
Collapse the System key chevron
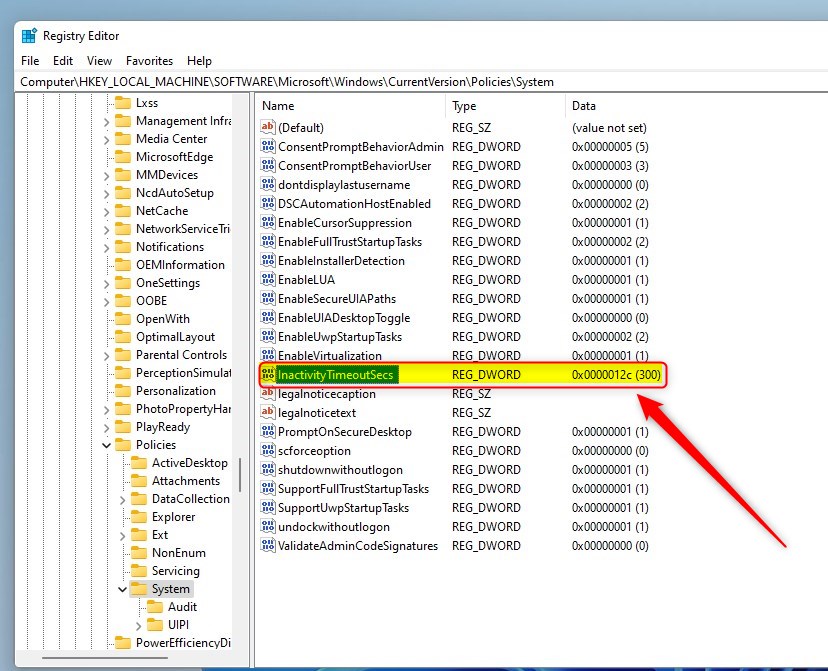[x=122, y=589]
